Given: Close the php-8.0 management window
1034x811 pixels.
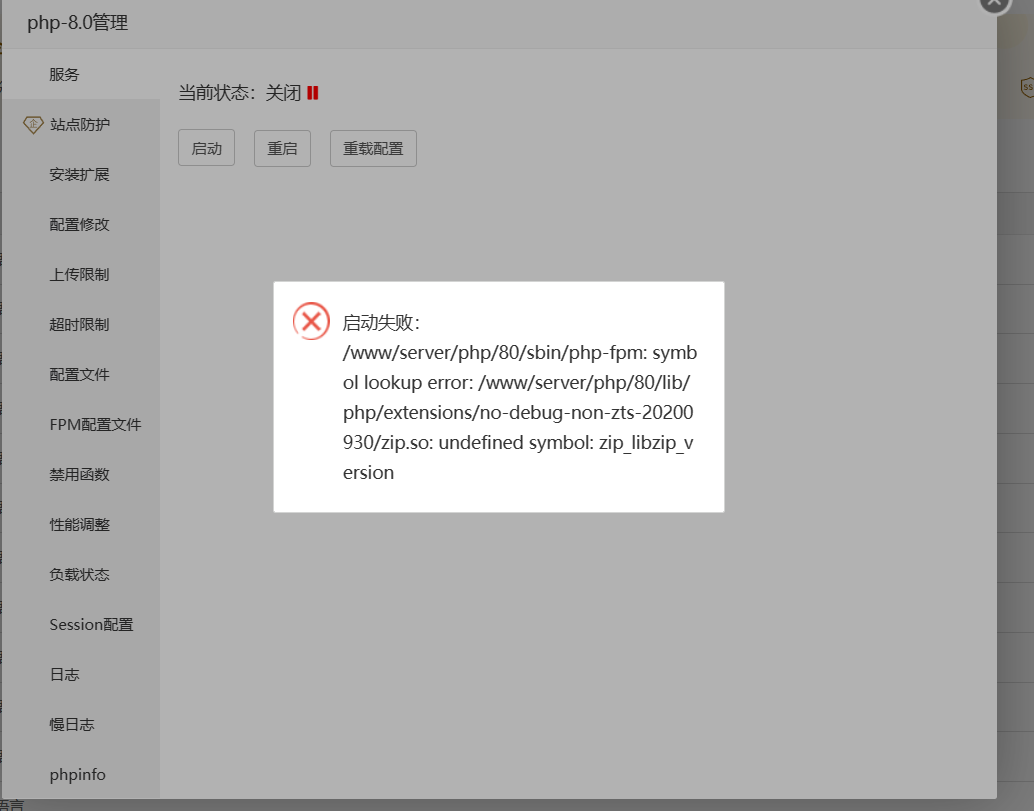Looking at the screenshot, I should point(994,3).
